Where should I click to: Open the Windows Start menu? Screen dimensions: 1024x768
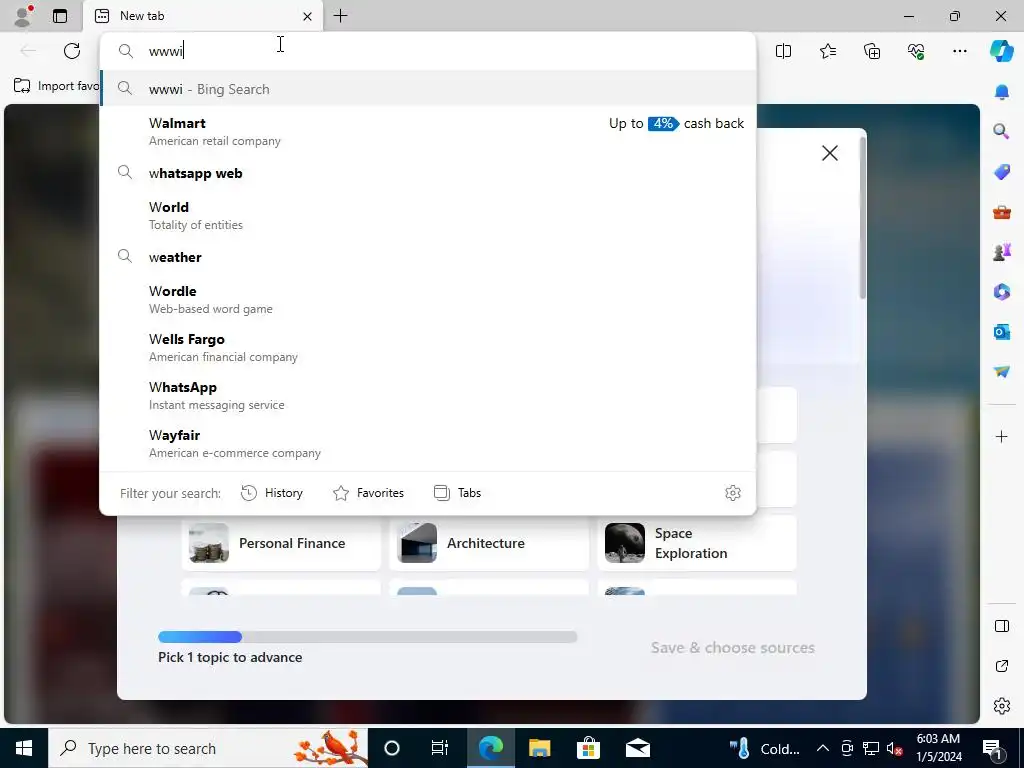click(x=24, y=748)
